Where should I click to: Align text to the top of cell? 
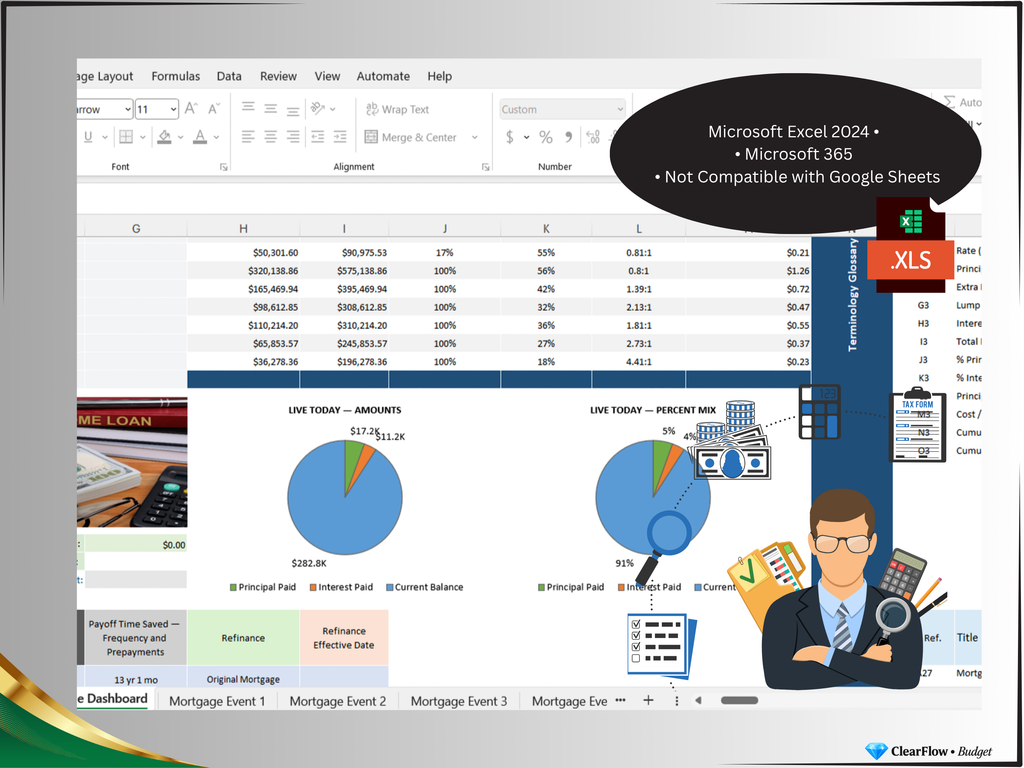(248, 107)
